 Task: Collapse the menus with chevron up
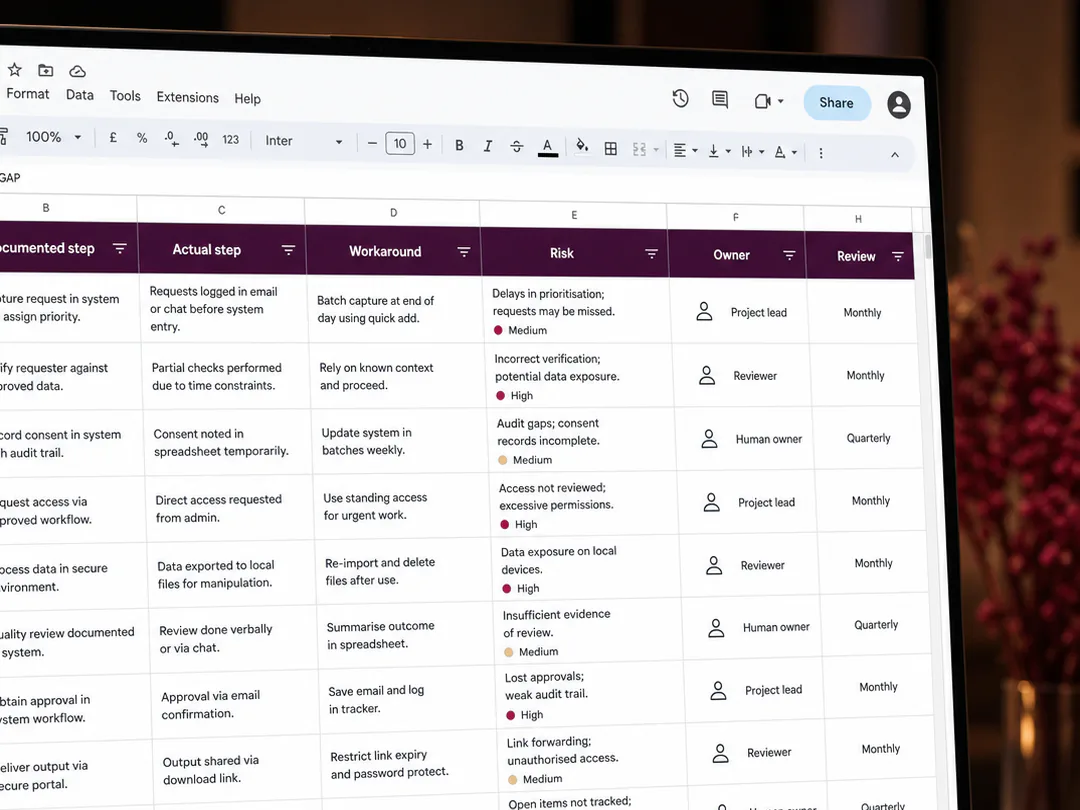pyautogui.click(x=895, y=155)
